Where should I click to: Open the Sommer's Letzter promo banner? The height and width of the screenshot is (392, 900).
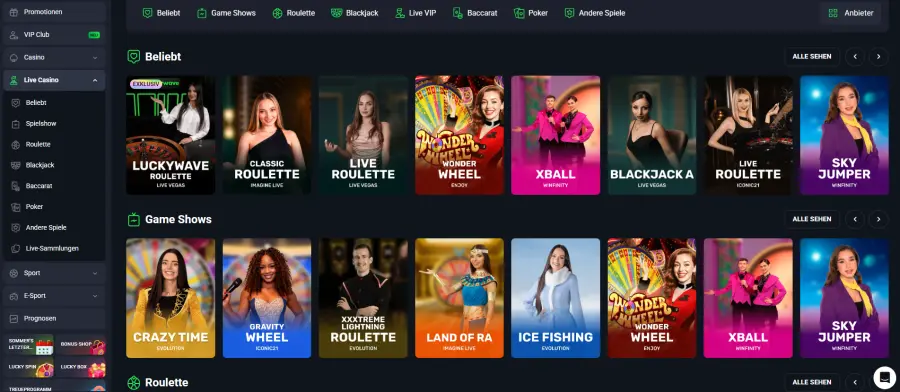pyautogui.click(x=30, y=345)
